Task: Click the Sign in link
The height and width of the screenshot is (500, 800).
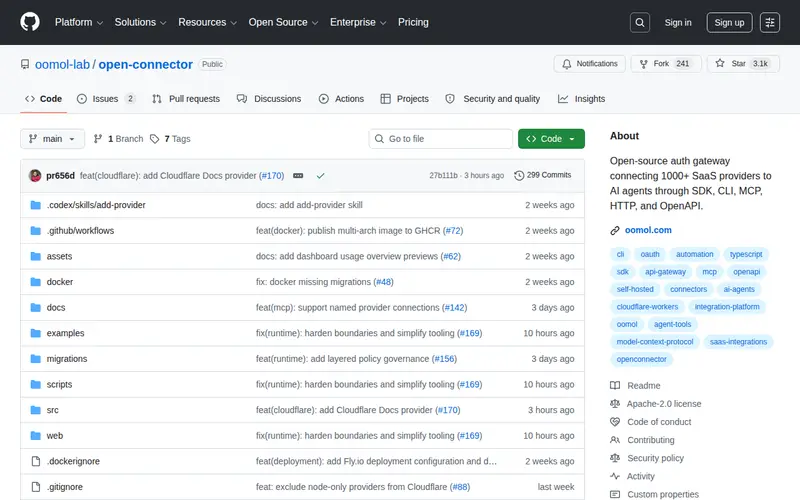Action: 678,22
